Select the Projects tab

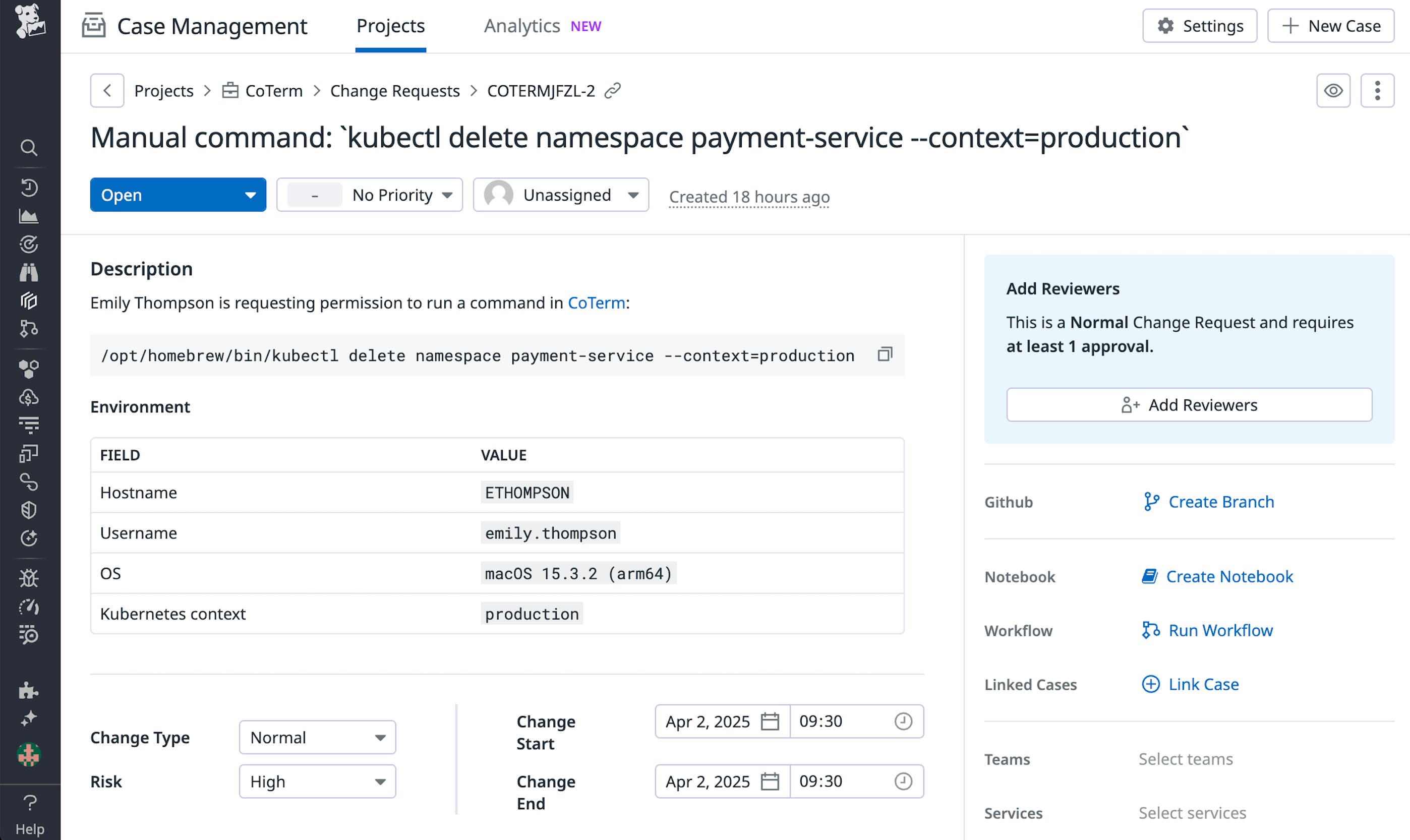pos(390,26)
